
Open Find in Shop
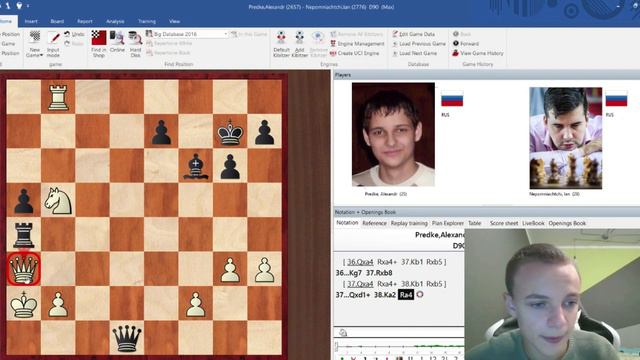coord(99,44)
